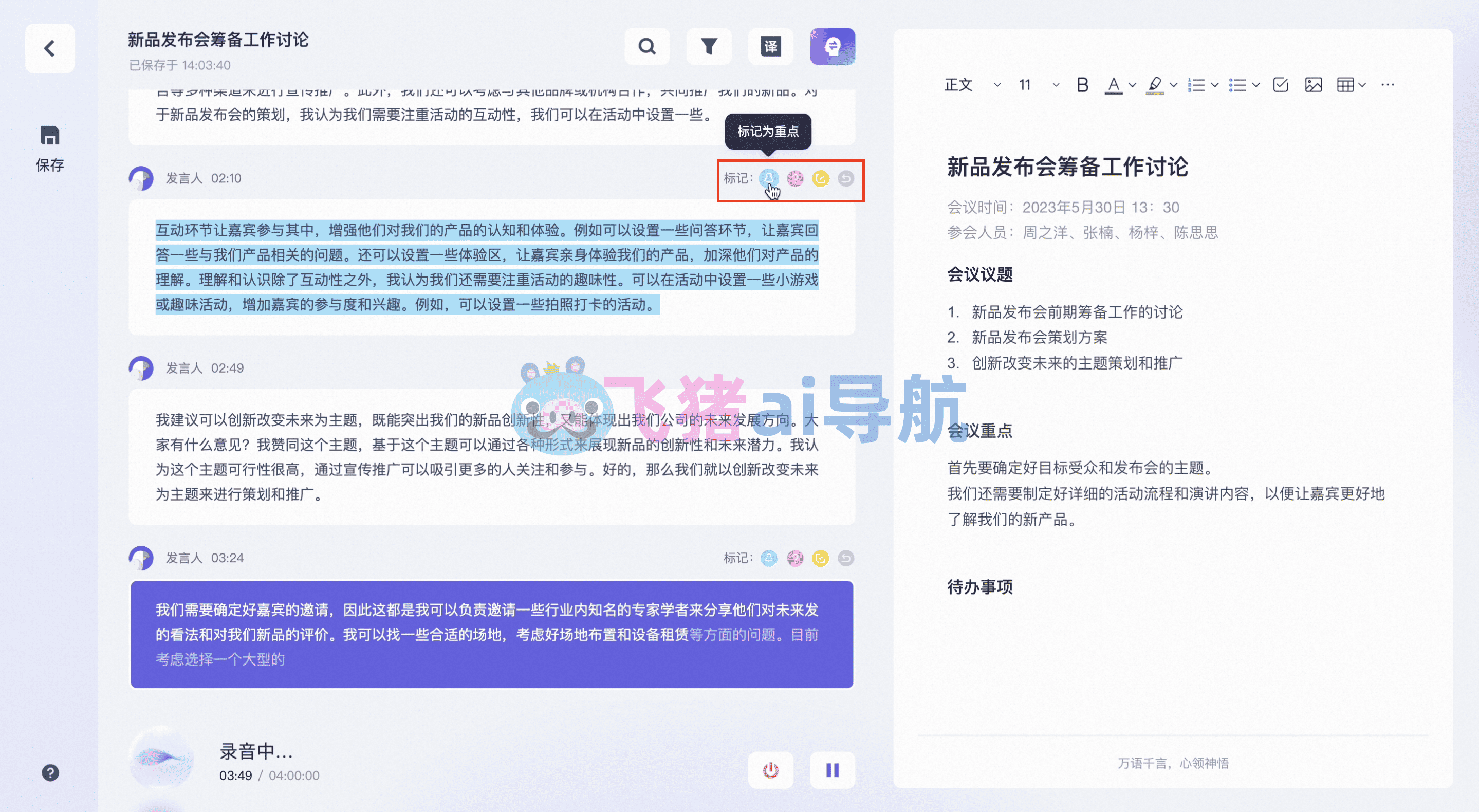
Task: Undo the marking on the 02:10 segment
Action: [846, 179]
